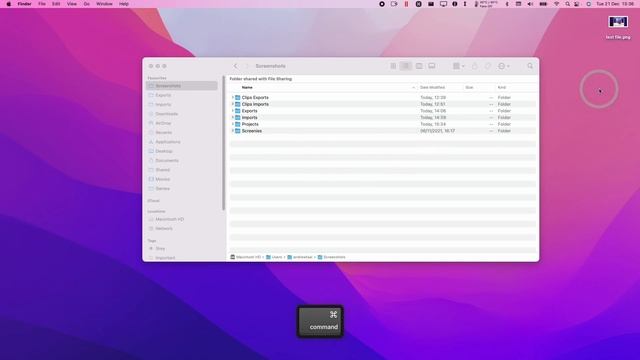Viewport: 640px width, 360px height.
Task: Expand the Projects folder triangle
Action: click(x=233, y=124)
